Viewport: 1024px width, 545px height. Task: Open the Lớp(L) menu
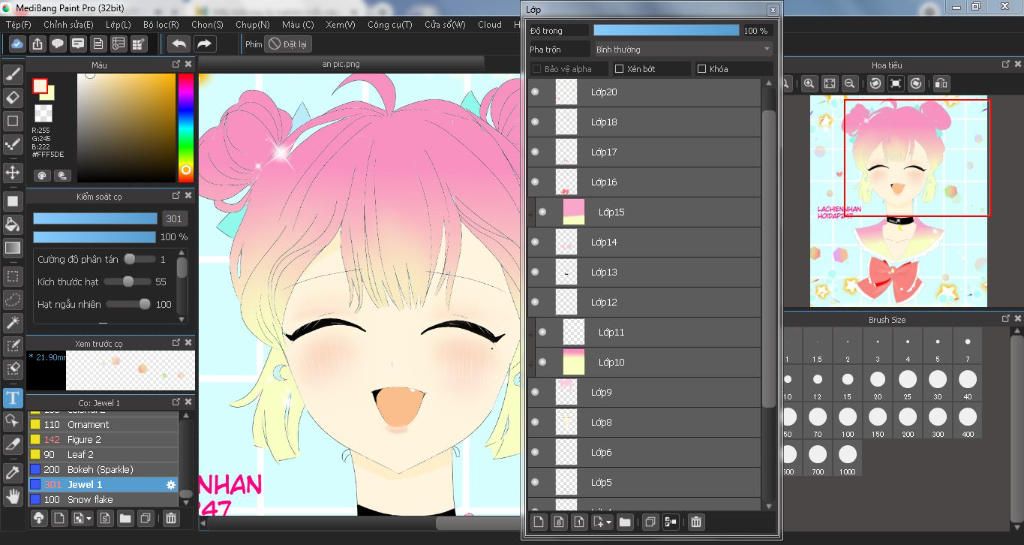118,25
